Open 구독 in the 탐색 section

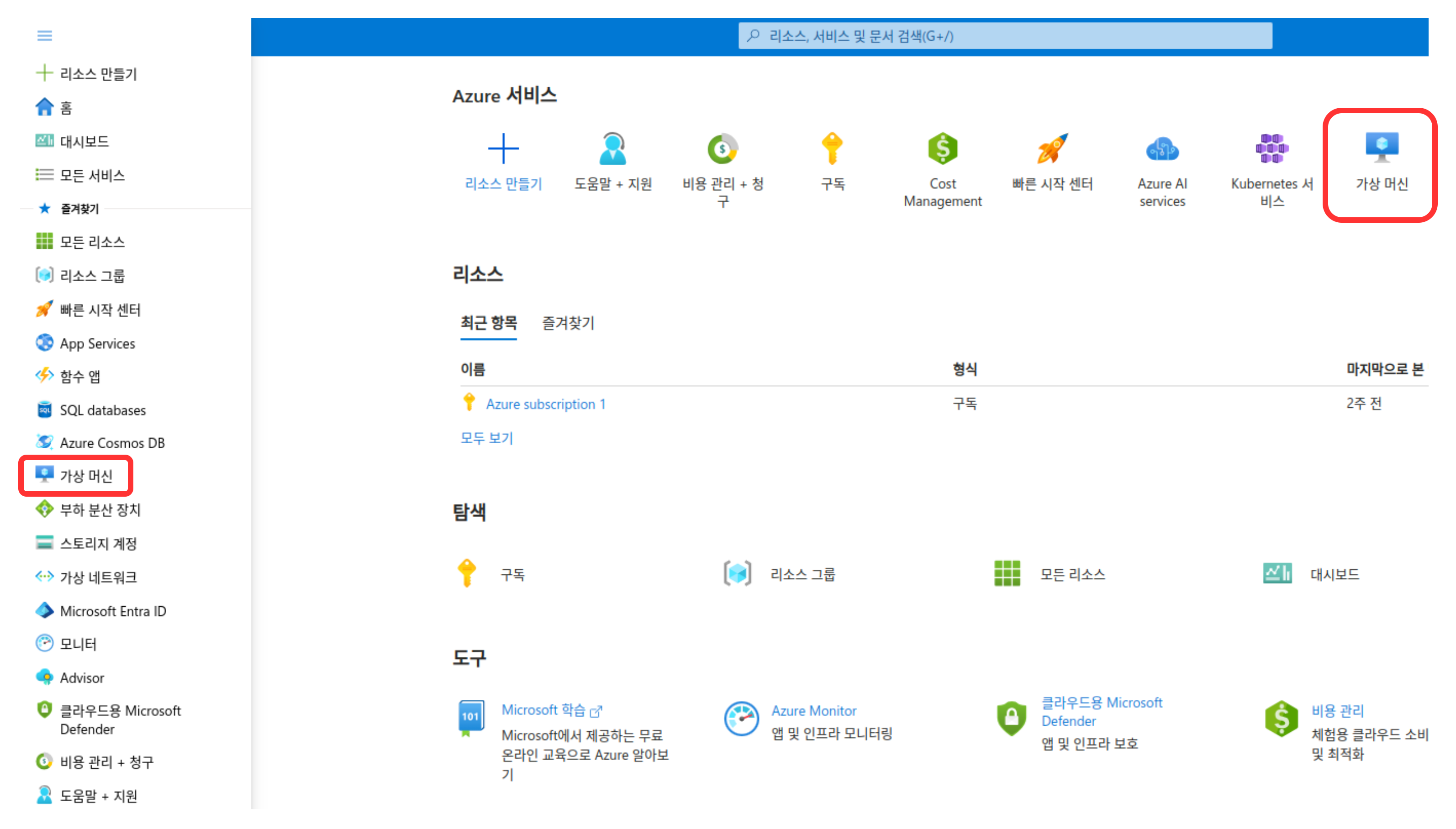pos(491,573)
